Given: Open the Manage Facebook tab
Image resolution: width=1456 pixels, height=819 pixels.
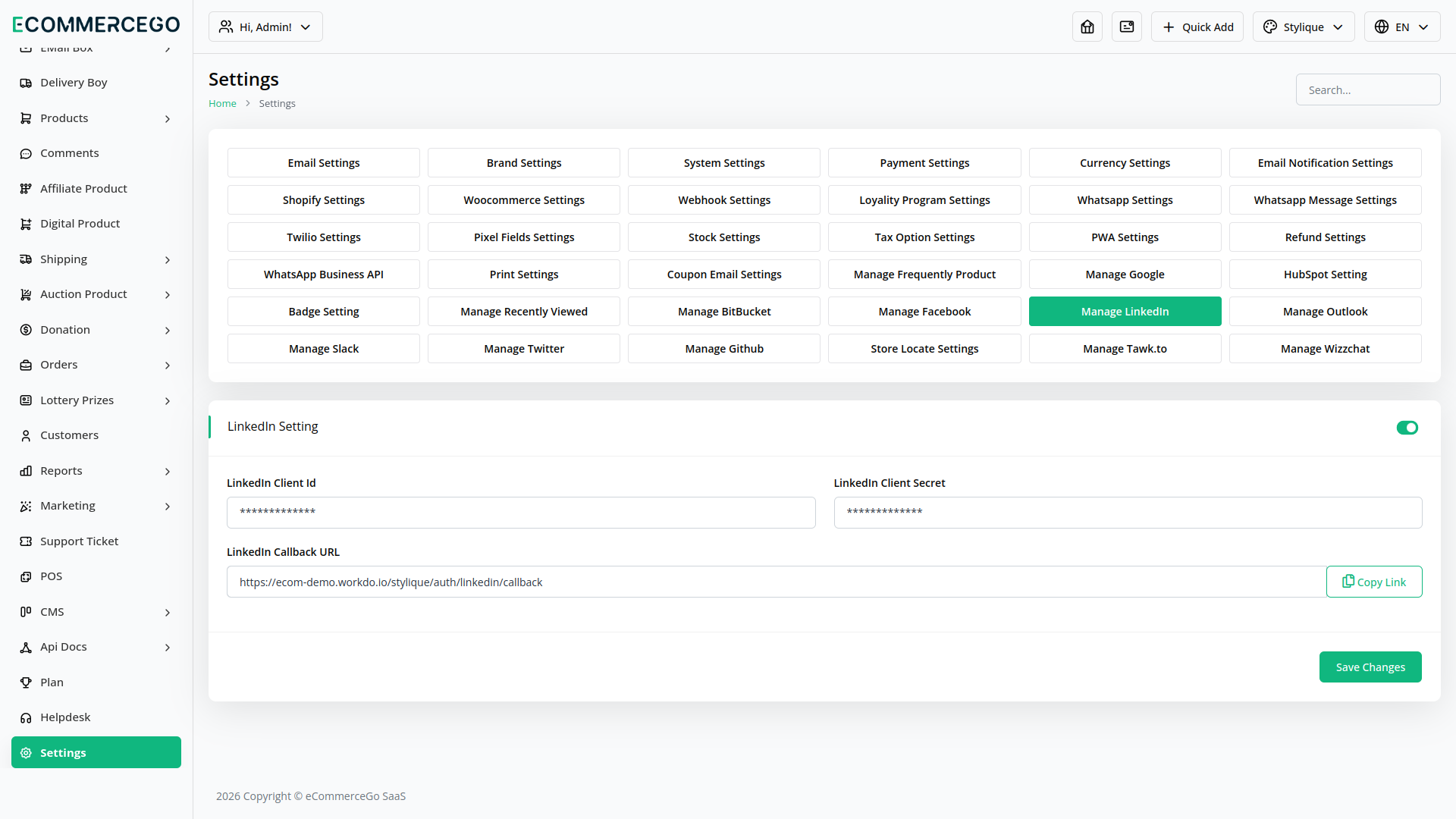Looking at the screenshot, I should click(x=924, y=312).
